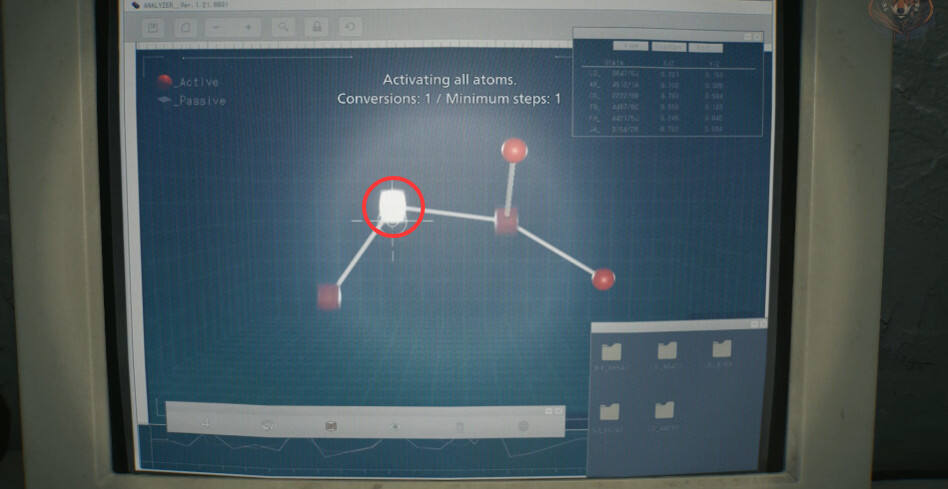Toggle the padlock lock icon
Image resolution: width=948 pixels, height=489 pixels.
click(317, 28)
